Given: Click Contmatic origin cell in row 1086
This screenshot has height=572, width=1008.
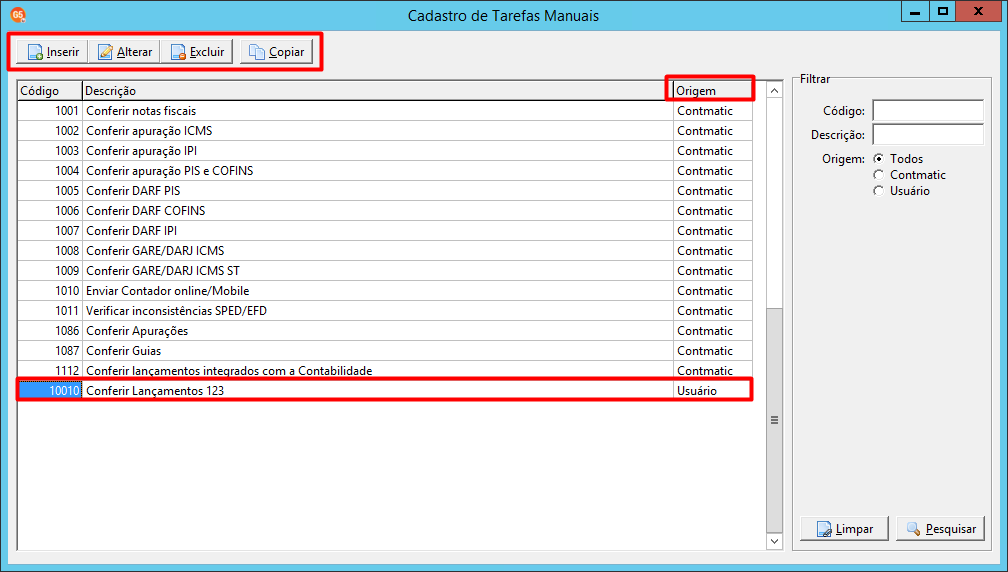Looking at the screenshot, I should (713, 330).
